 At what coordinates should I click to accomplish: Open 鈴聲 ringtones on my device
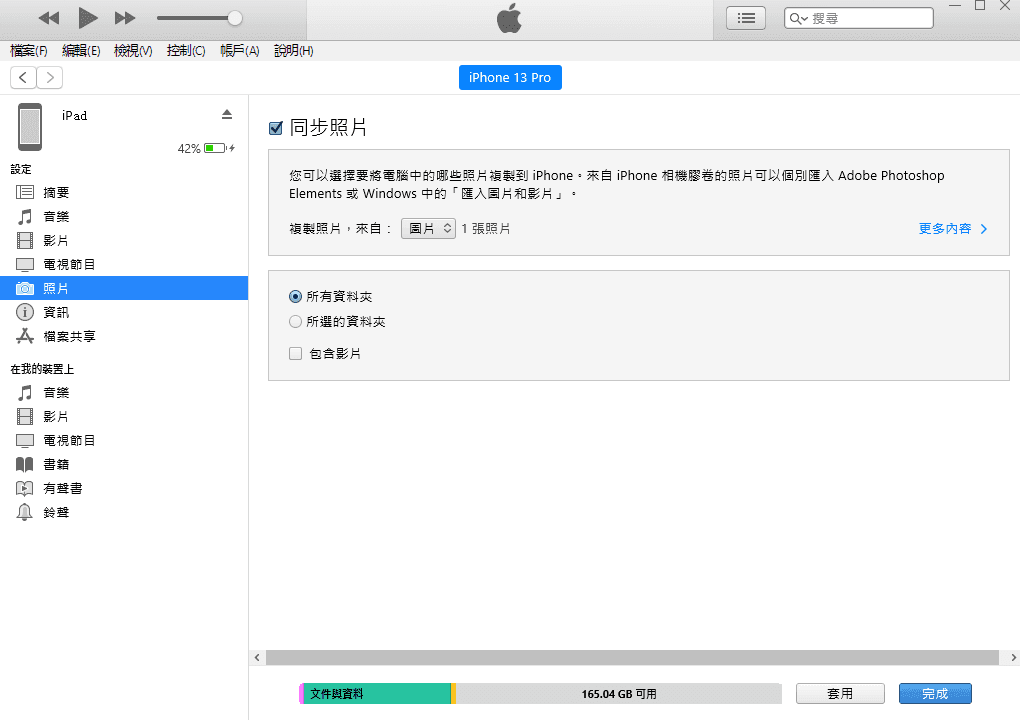pyautogui.click(x=56, y=512)
